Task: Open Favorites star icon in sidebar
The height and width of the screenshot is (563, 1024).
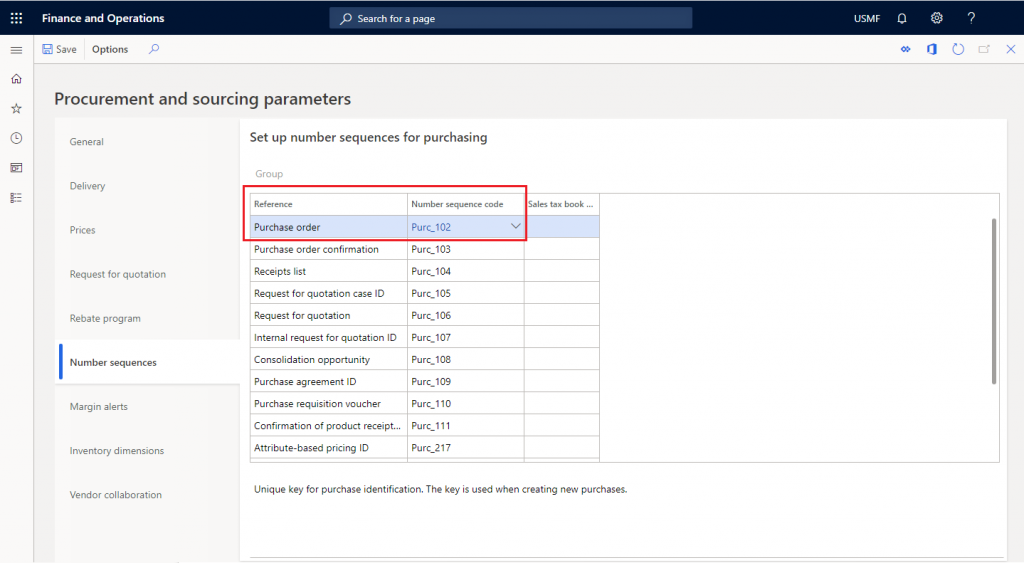Action: click(16, 108)
